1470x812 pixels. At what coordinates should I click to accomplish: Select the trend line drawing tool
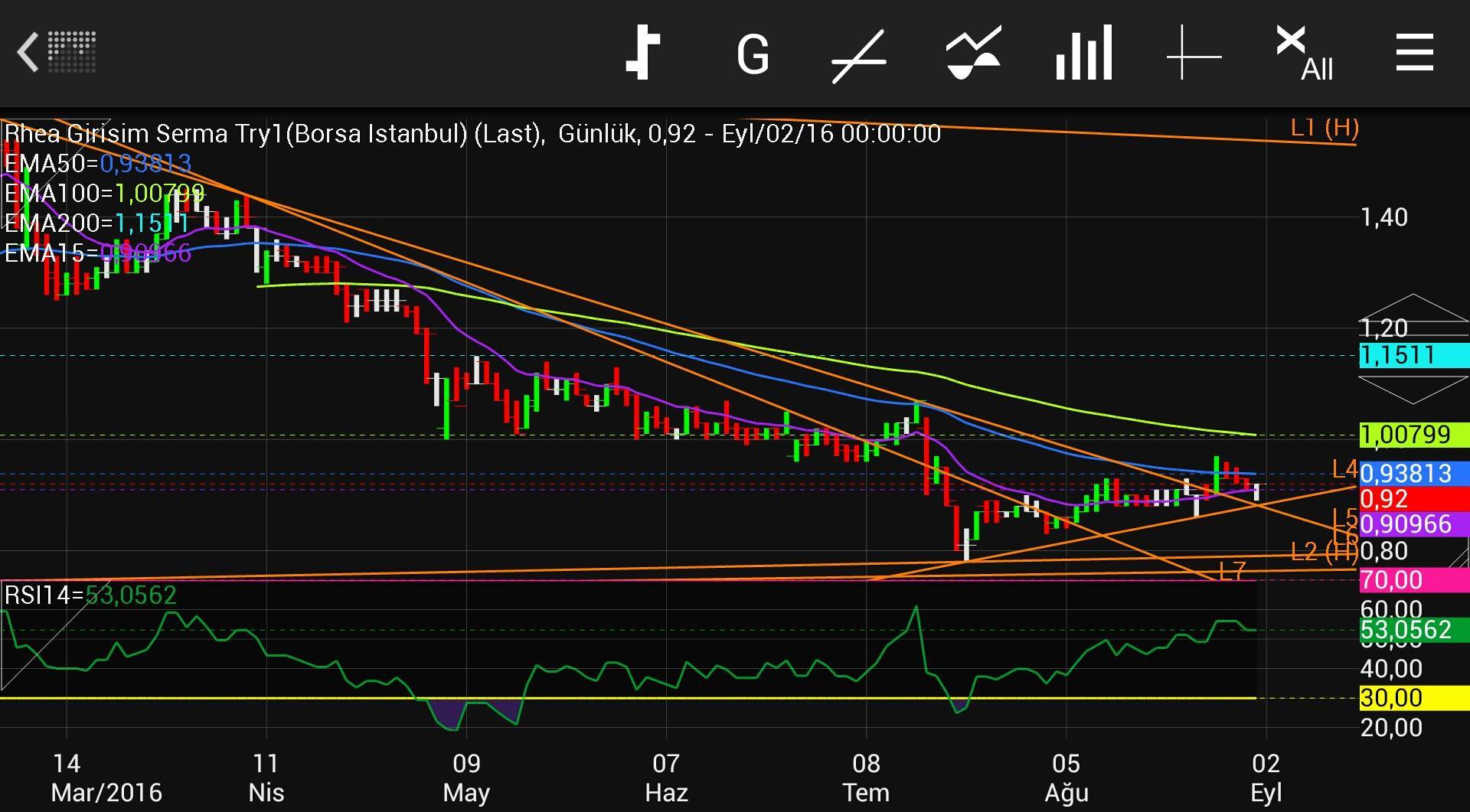point(859,55)
